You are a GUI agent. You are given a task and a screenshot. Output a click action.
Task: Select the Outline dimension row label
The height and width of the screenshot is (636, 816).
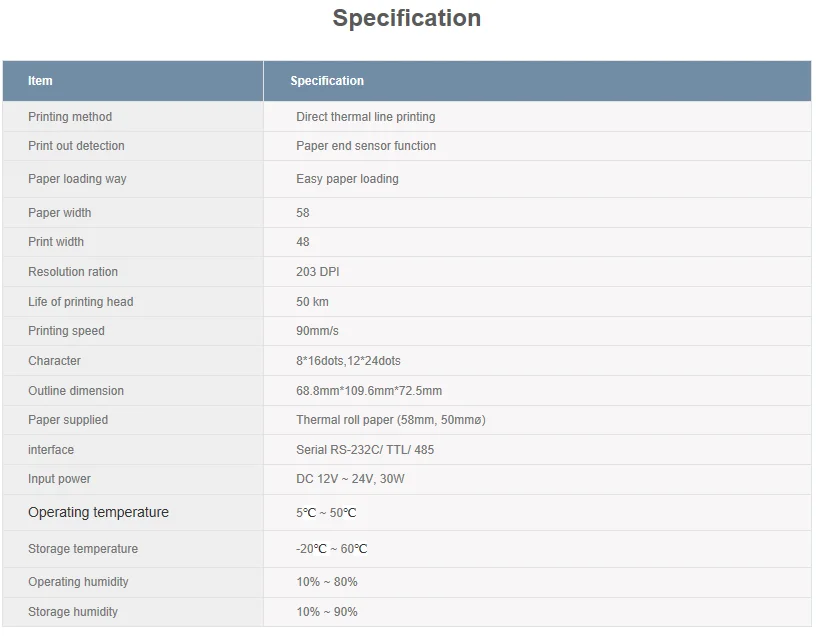point(76,391)
